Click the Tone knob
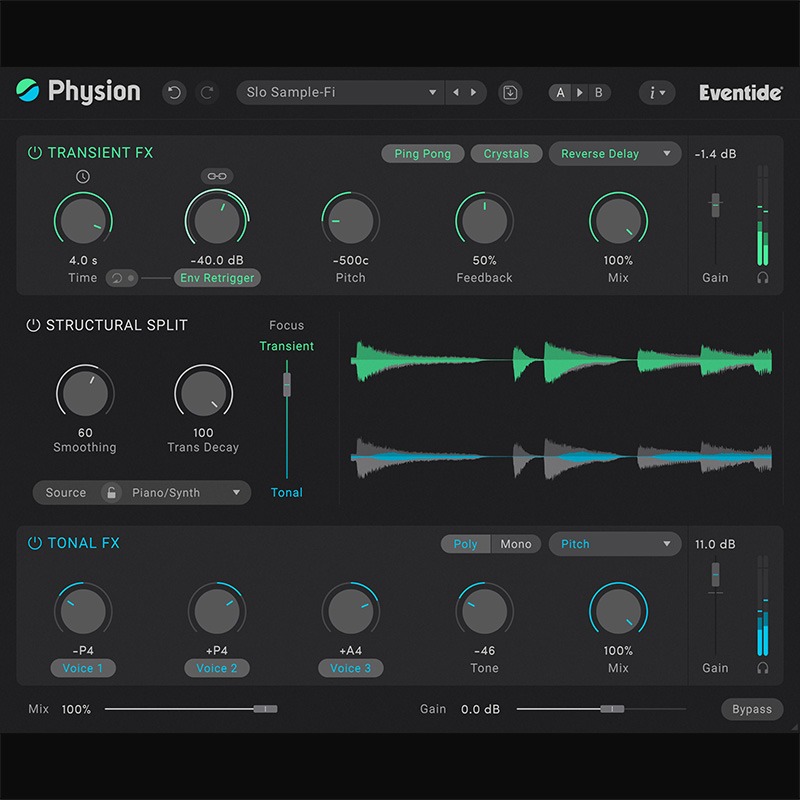Screen dimensions: 800x800 tap(484, 611)
